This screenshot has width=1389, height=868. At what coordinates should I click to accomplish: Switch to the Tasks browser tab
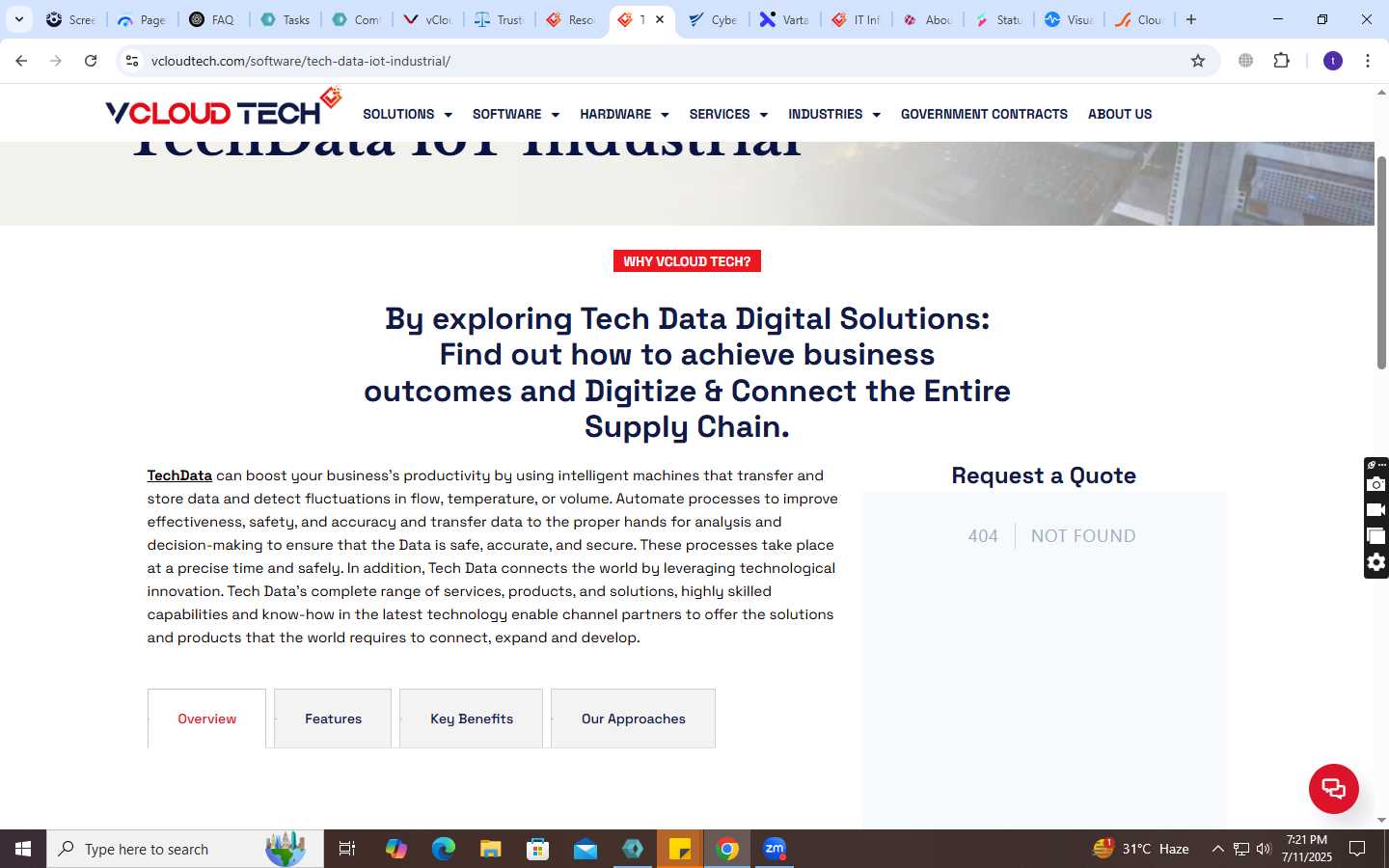pos(285,19)
